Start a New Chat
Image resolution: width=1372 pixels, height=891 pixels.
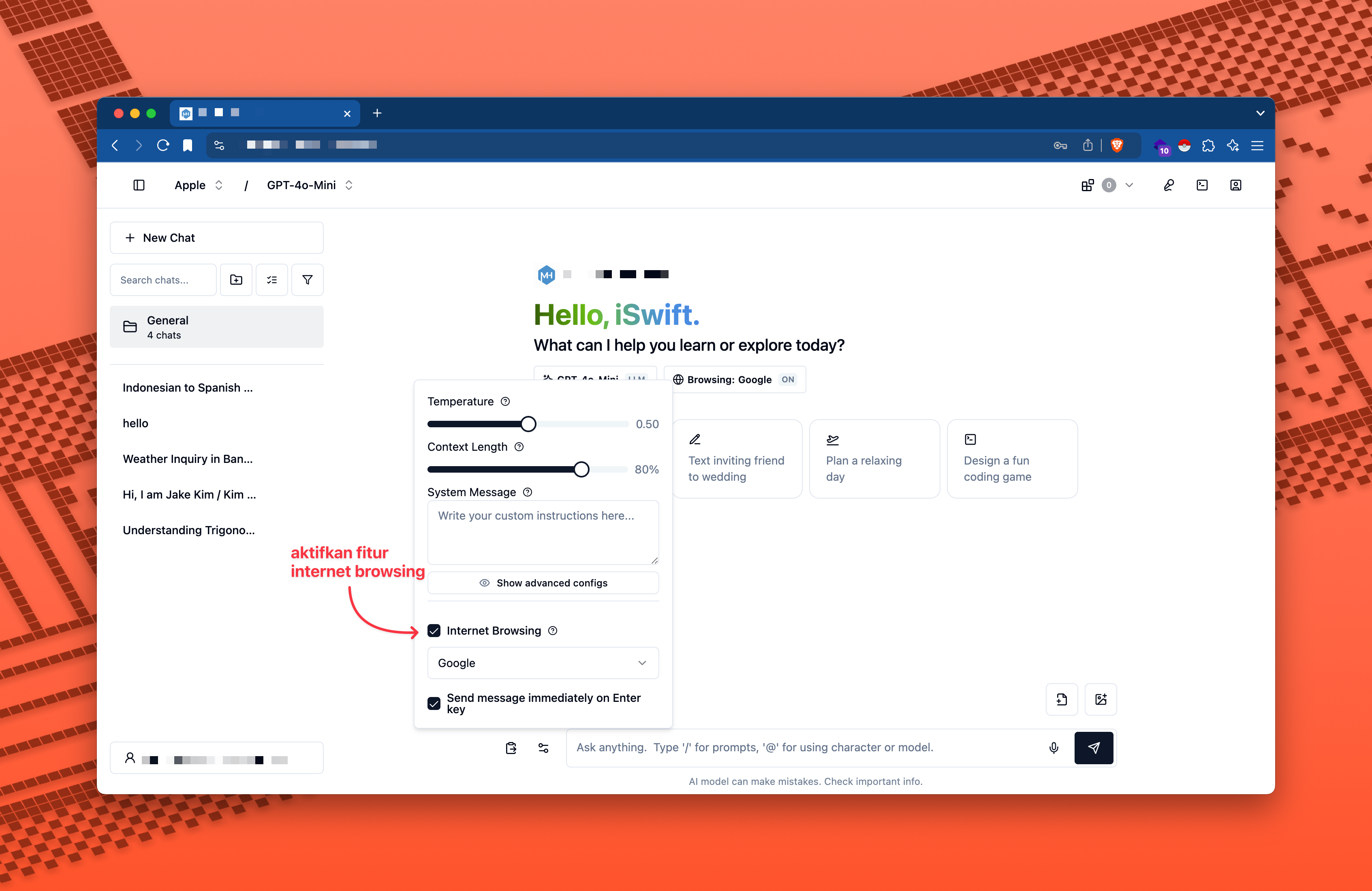[216, 237]
